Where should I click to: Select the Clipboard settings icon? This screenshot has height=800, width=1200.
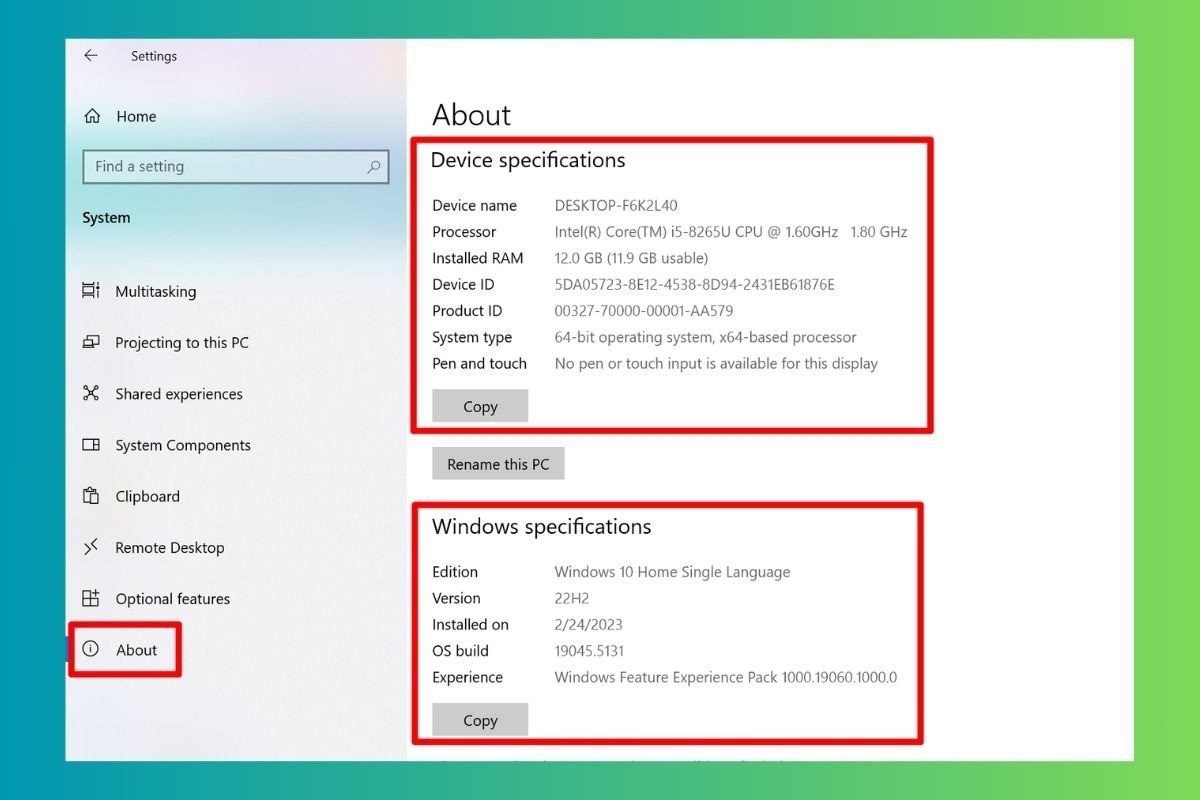[91, 496]
